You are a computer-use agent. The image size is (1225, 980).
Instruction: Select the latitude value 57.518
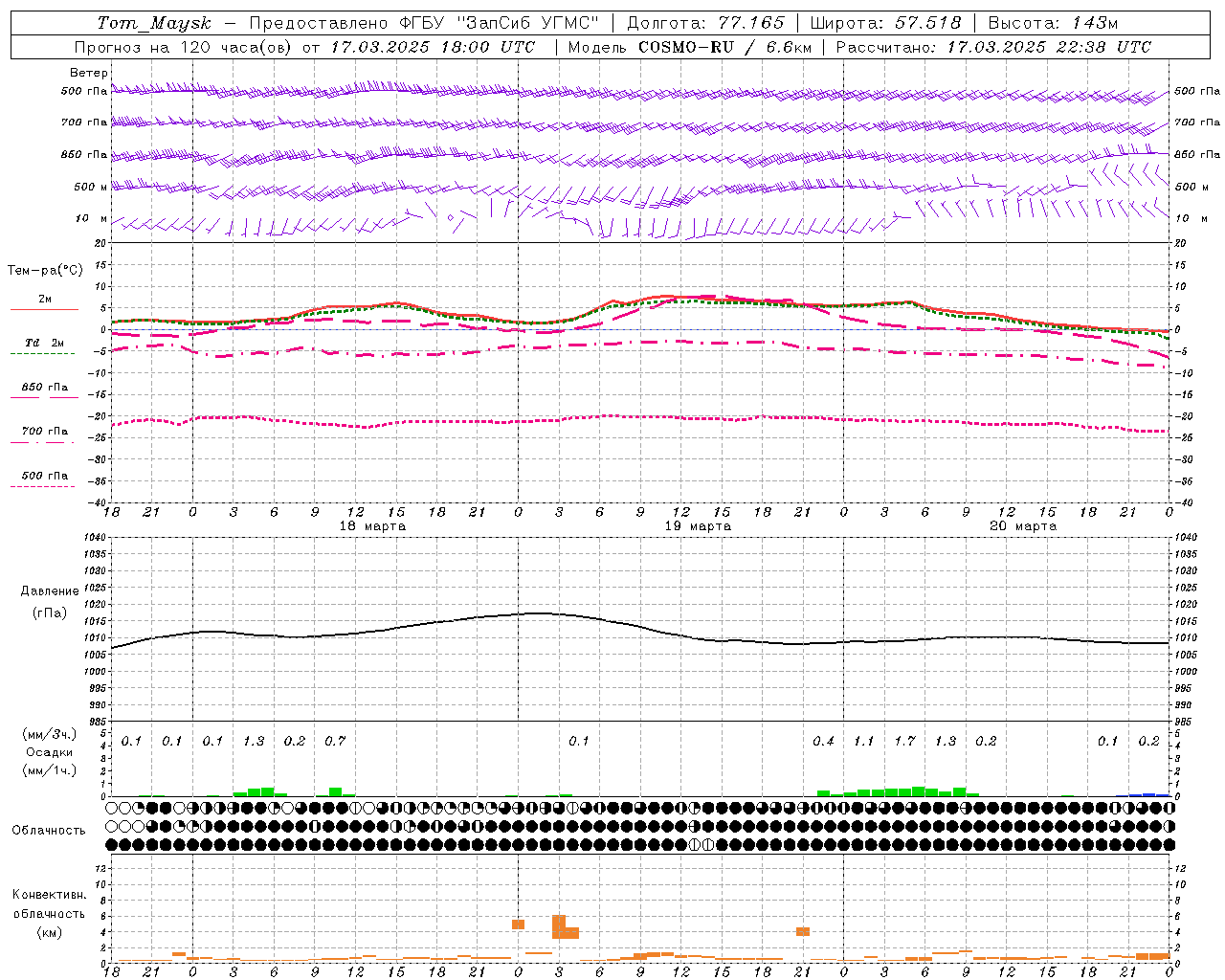pyautogui.click(x=927, y=23)
